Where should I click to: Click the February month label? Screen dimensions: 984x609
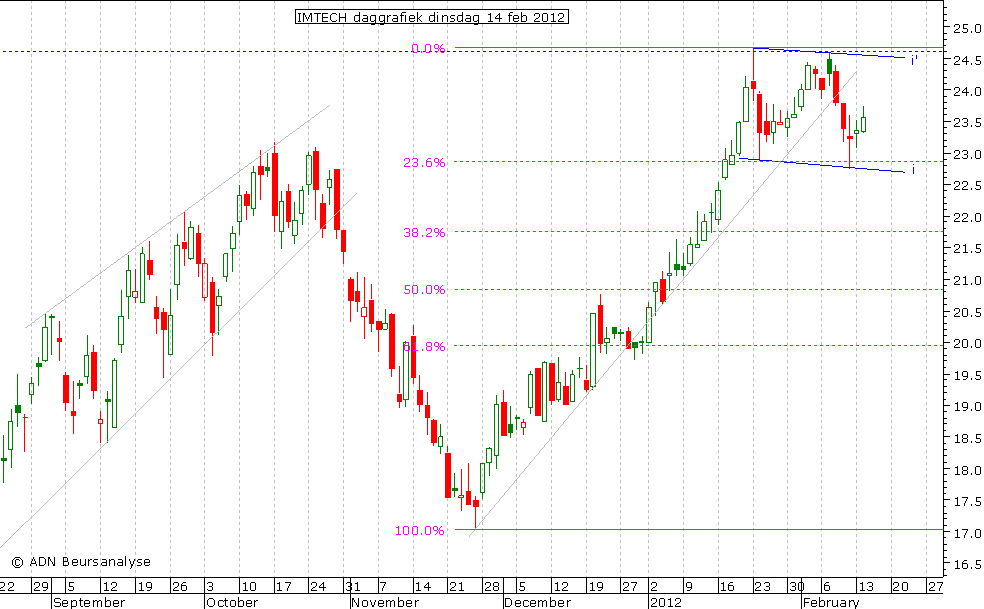(831, 603)
